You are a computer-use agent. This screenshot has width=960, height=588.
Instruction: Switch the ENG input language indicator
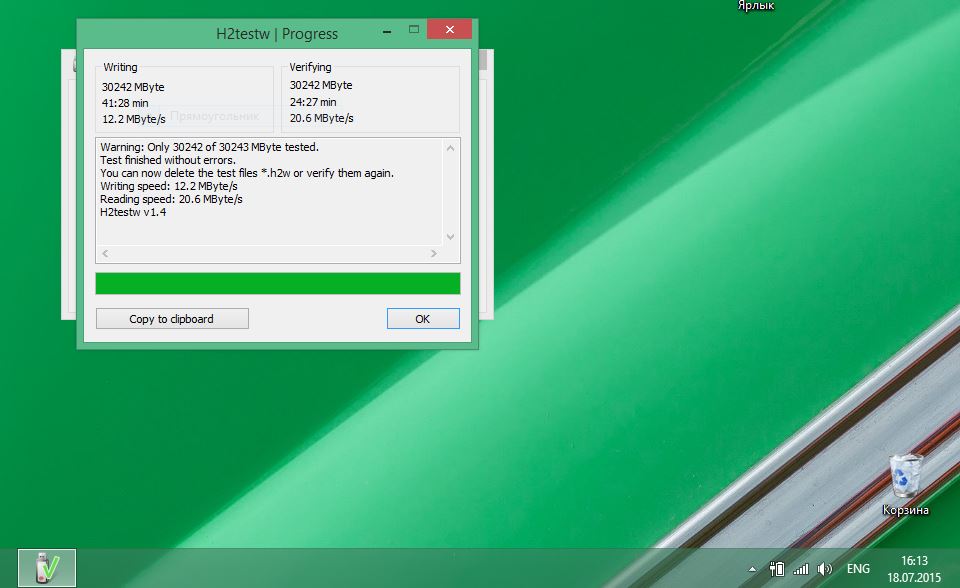click(858, 569)
